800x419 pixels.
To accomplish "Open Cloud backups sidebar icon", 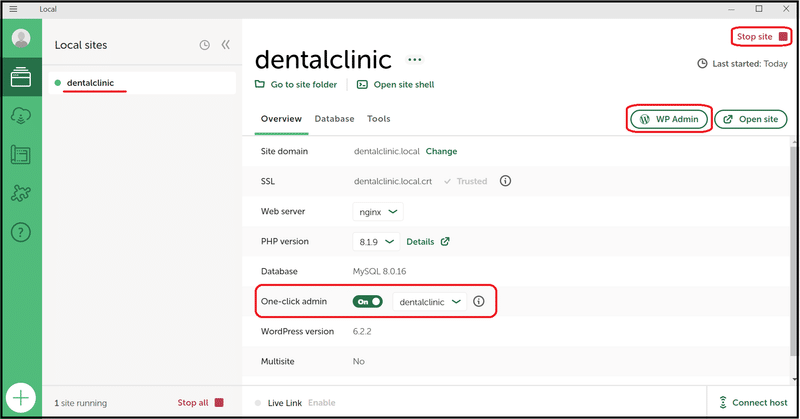I will coord(21,116).
